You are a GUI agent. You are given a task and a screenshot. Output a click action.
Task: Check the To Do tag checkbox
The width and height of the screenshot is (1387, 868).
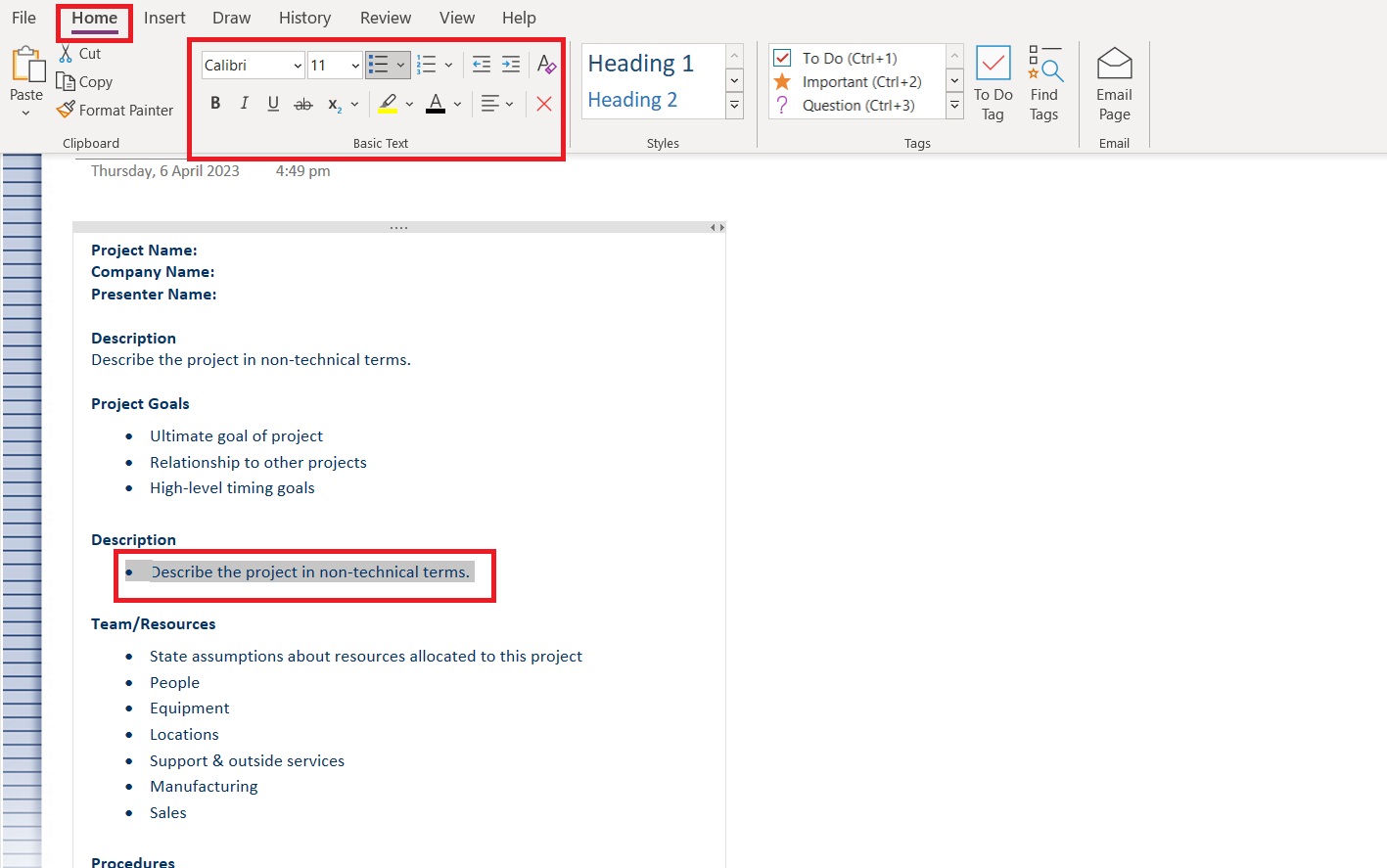(782, 58)
